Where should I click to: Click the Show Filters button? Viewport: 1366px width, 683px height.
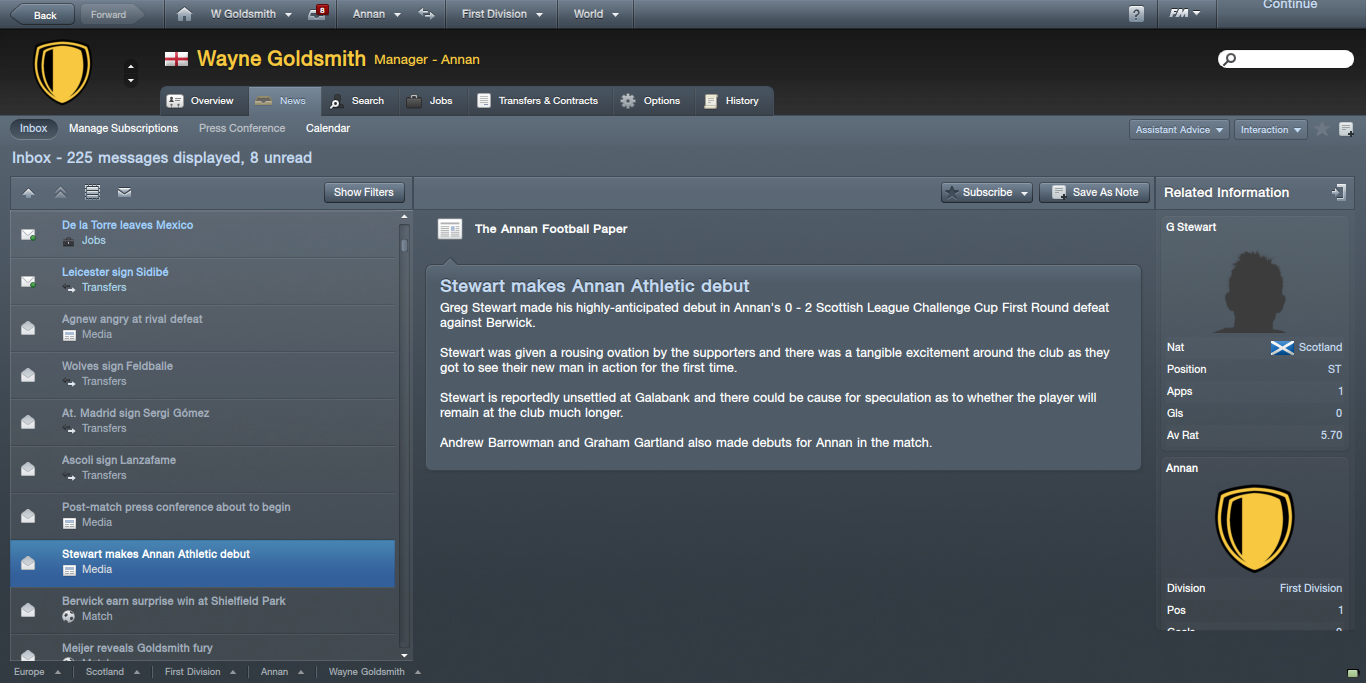(x=364, y=192)
